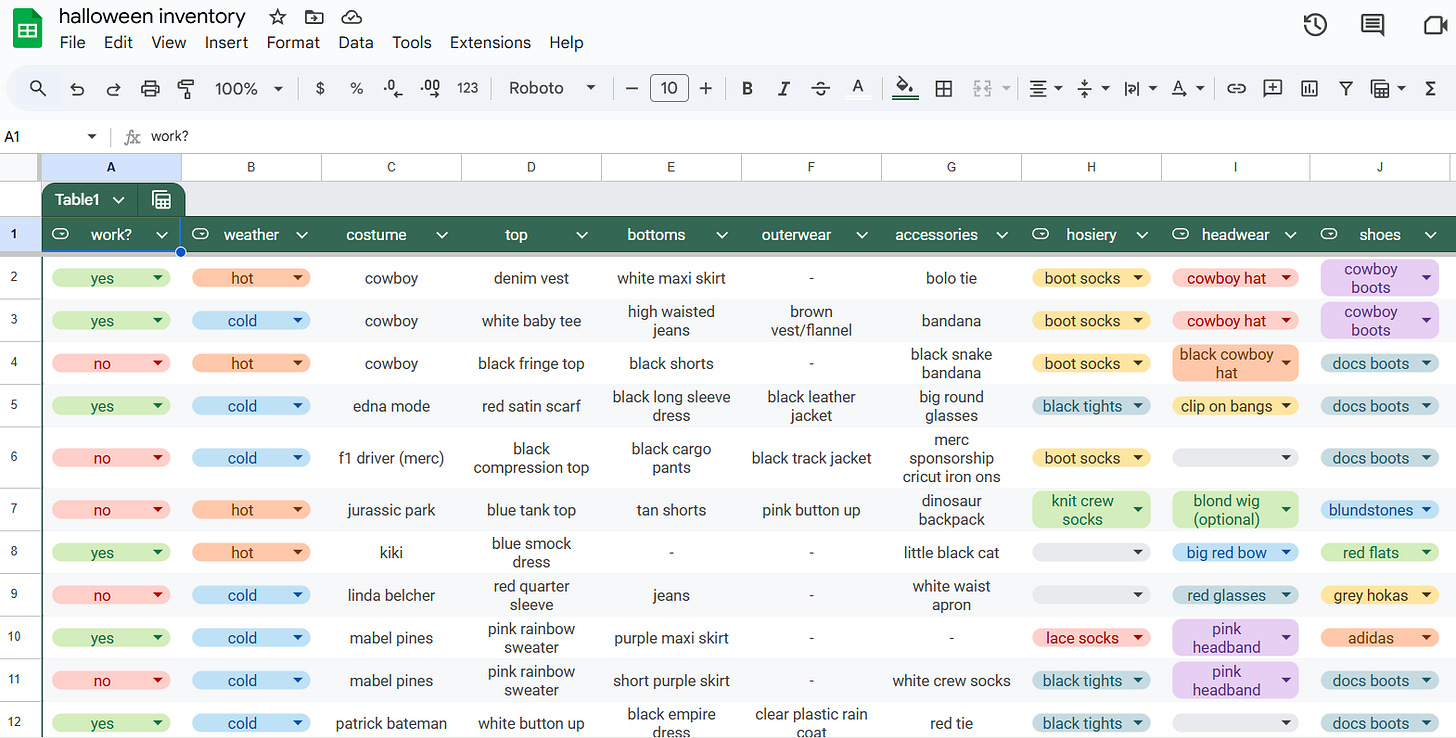Open the Google Sheets home icon
Viewport: 1456px width, 738px height.
click(x=28, y=29)
